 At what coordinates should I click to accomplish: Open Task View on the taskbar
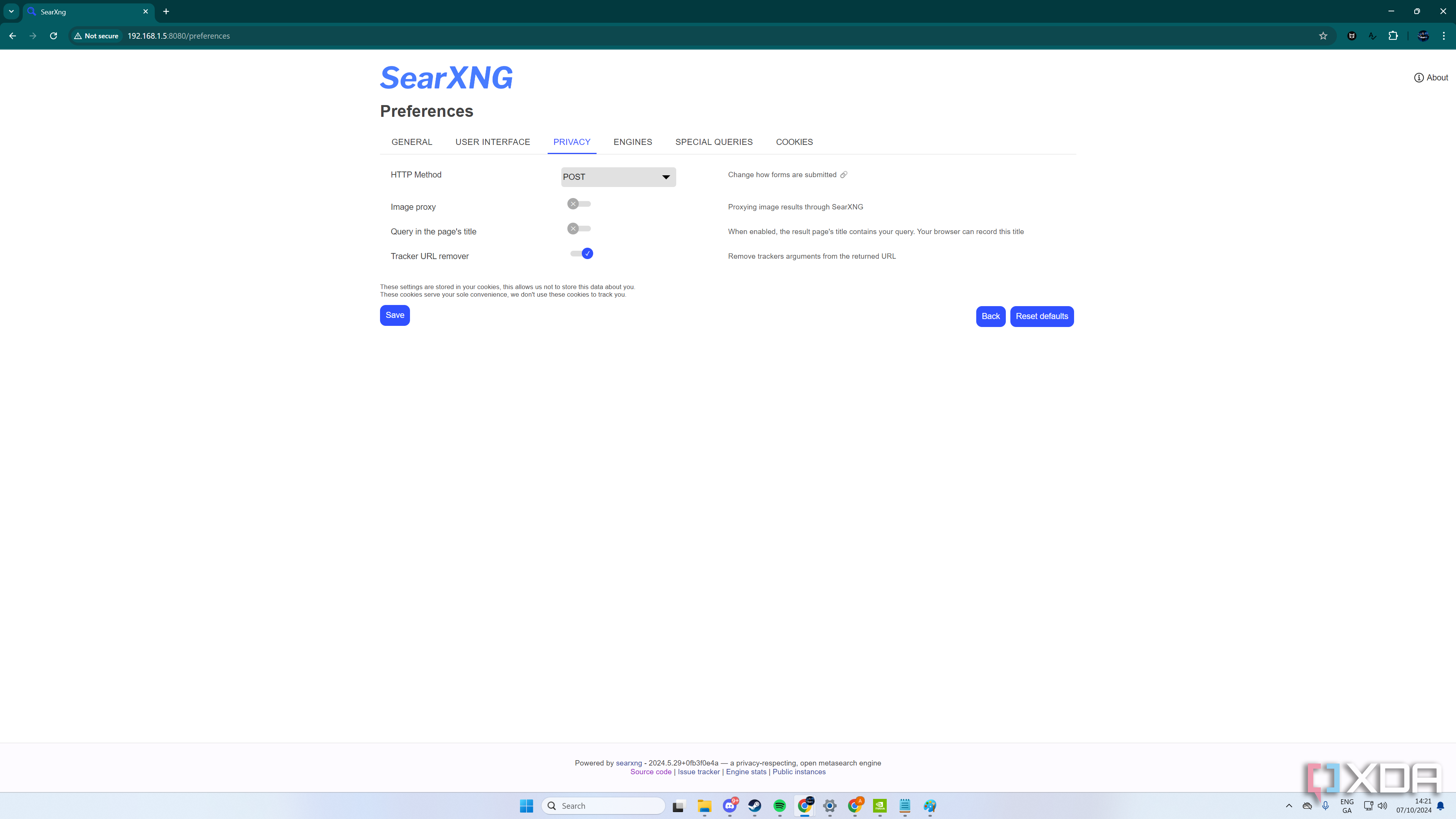tap(678, 806)
